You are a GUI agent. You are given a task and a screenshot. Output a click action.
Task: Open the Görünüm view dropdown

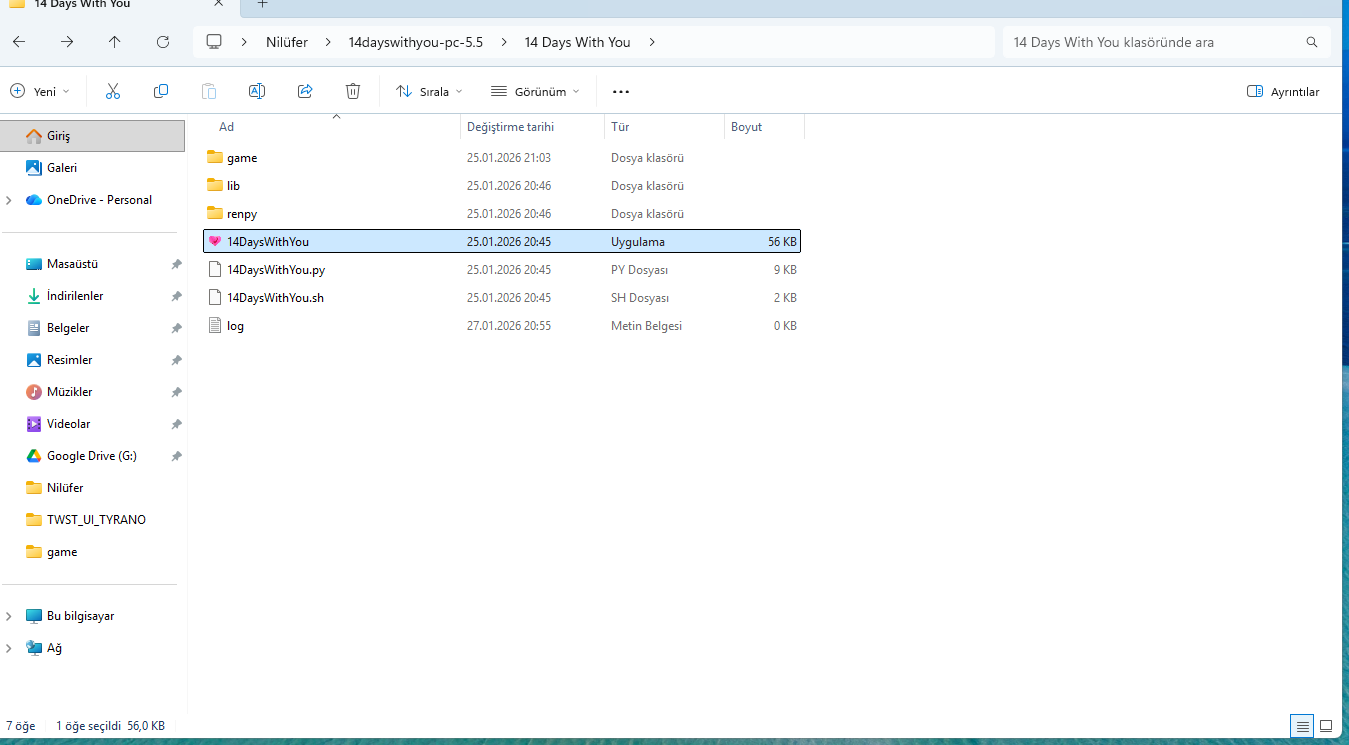click(x=535, y=91)
